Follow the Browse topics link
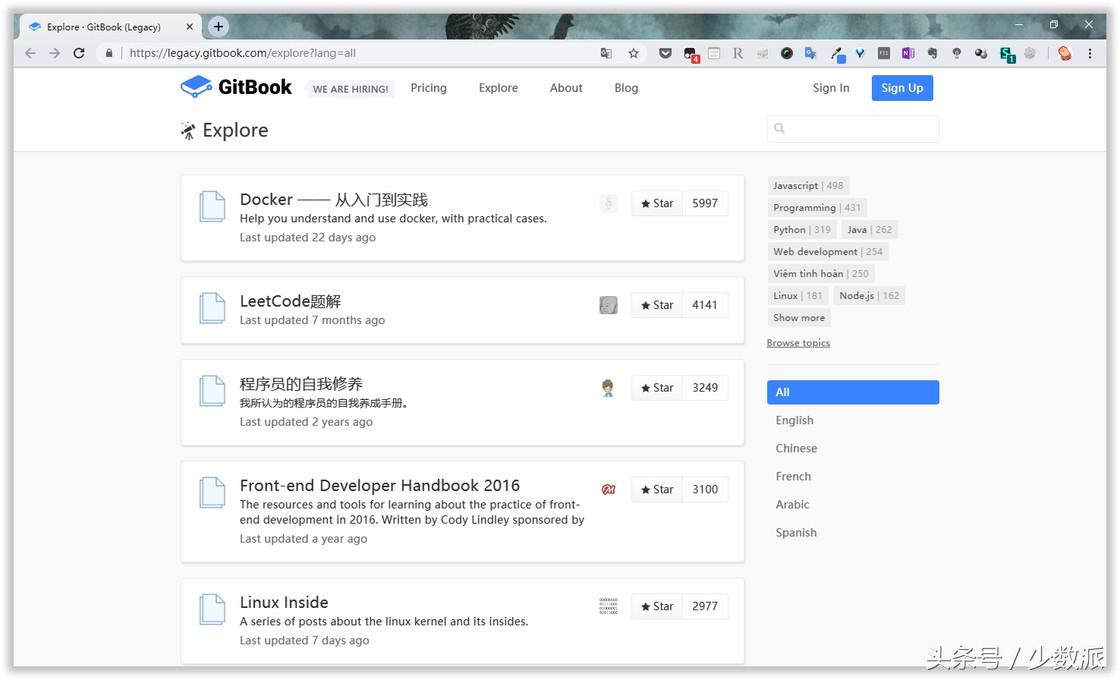The image size is (1120, 680). click(x=798, y=343)
